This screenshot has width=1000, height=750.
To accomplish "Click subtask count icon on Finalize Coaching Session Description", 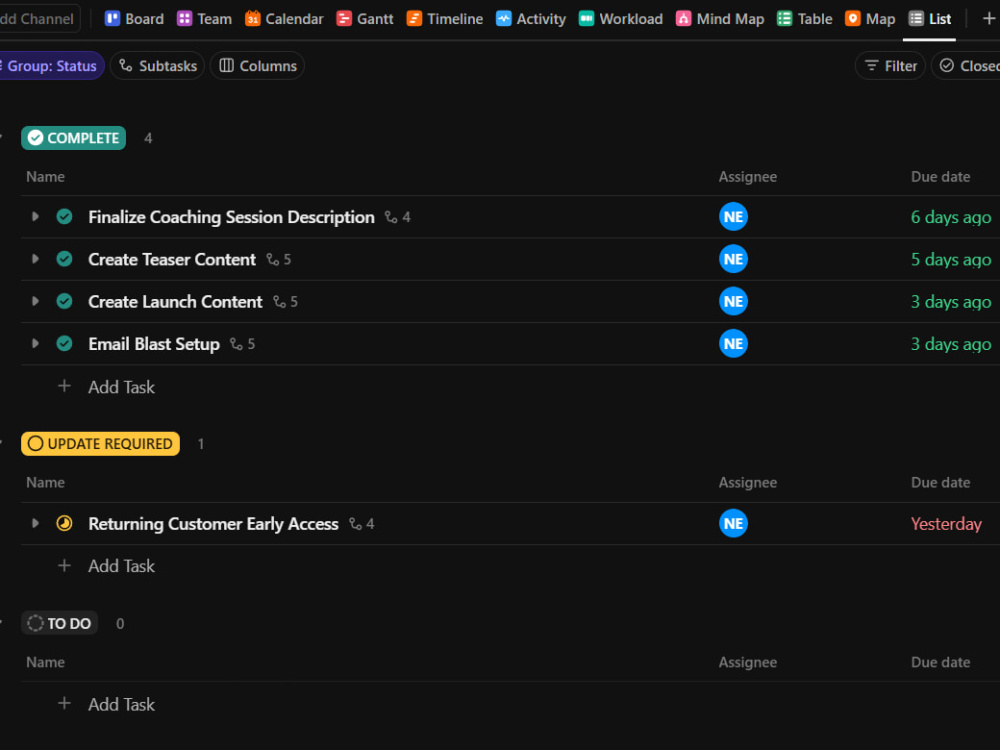I will (x=397, y=217).
